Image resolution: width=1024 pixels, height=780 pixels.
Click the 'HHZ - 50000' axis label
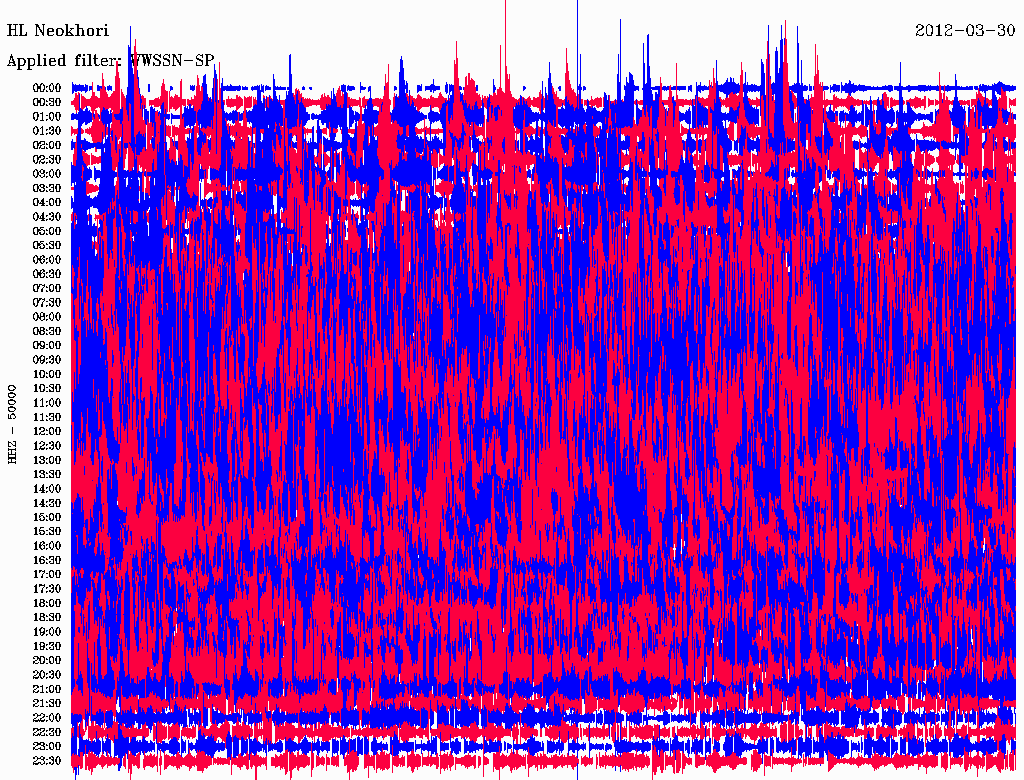click(x=12, y=424)
